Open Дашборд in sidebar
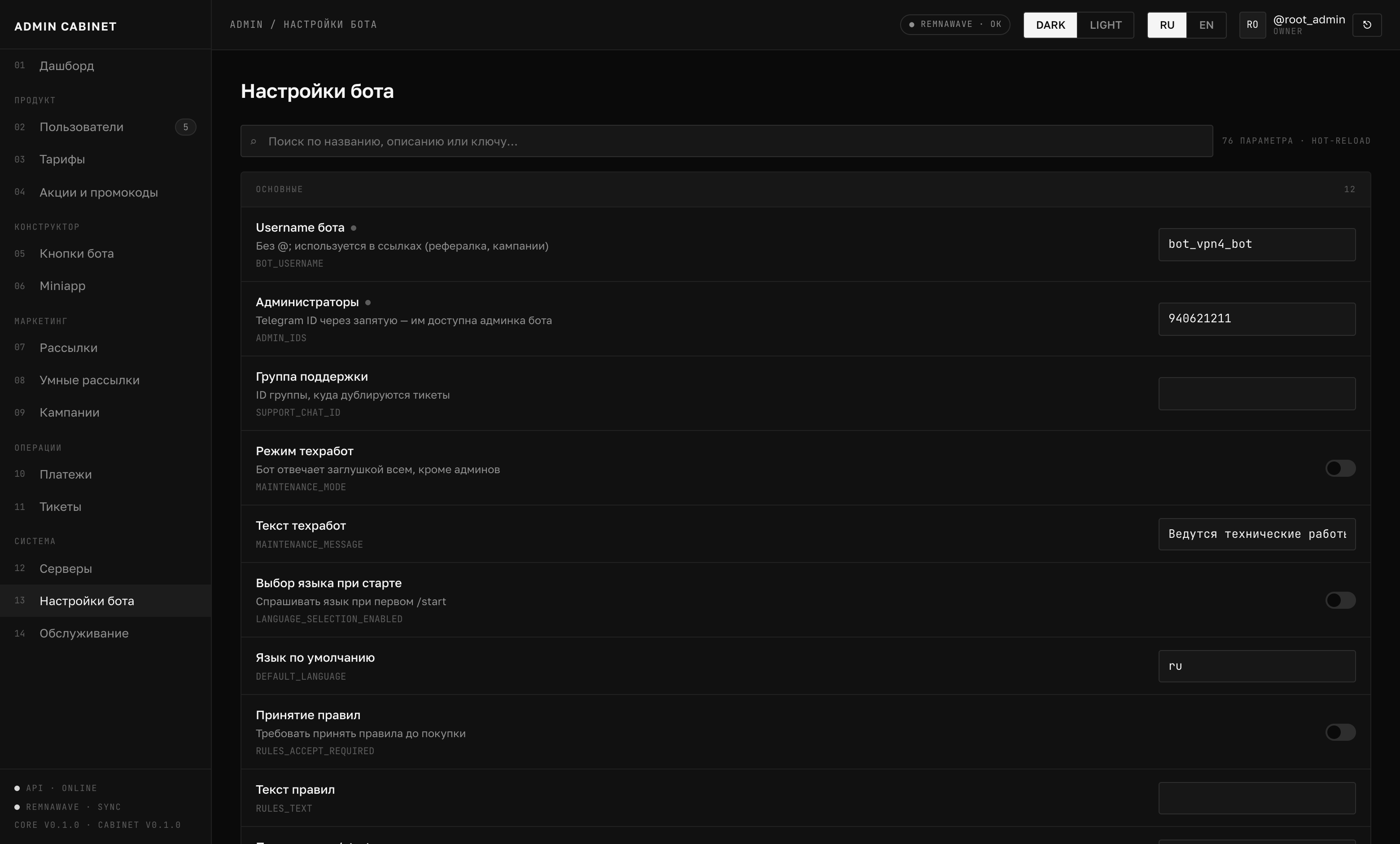Image resolution: width=1400 pixels, height=844 pixels. 105,66
